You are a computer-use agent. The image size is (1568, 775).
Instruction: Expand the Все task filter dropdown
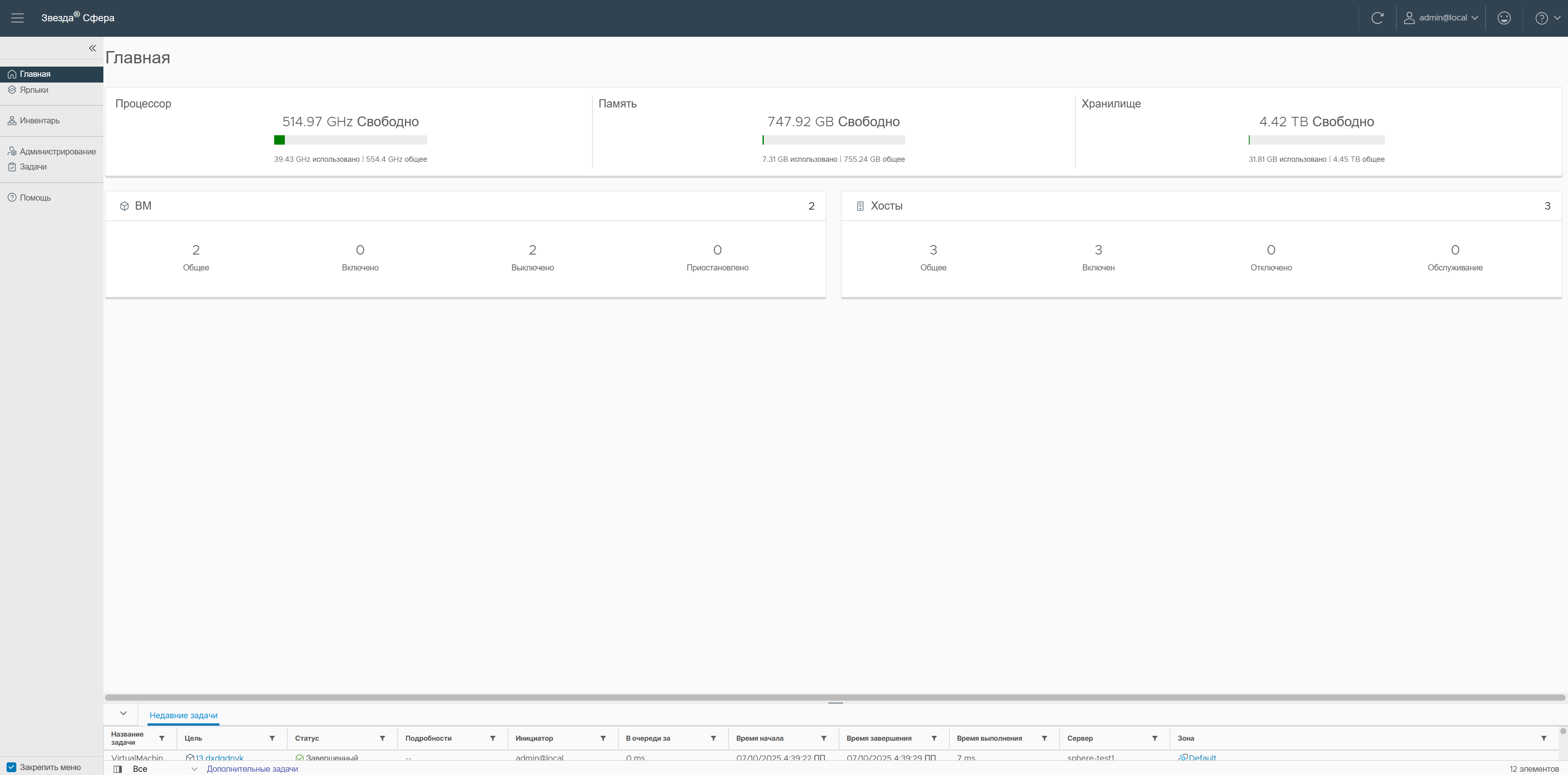(x=194, y=769)
